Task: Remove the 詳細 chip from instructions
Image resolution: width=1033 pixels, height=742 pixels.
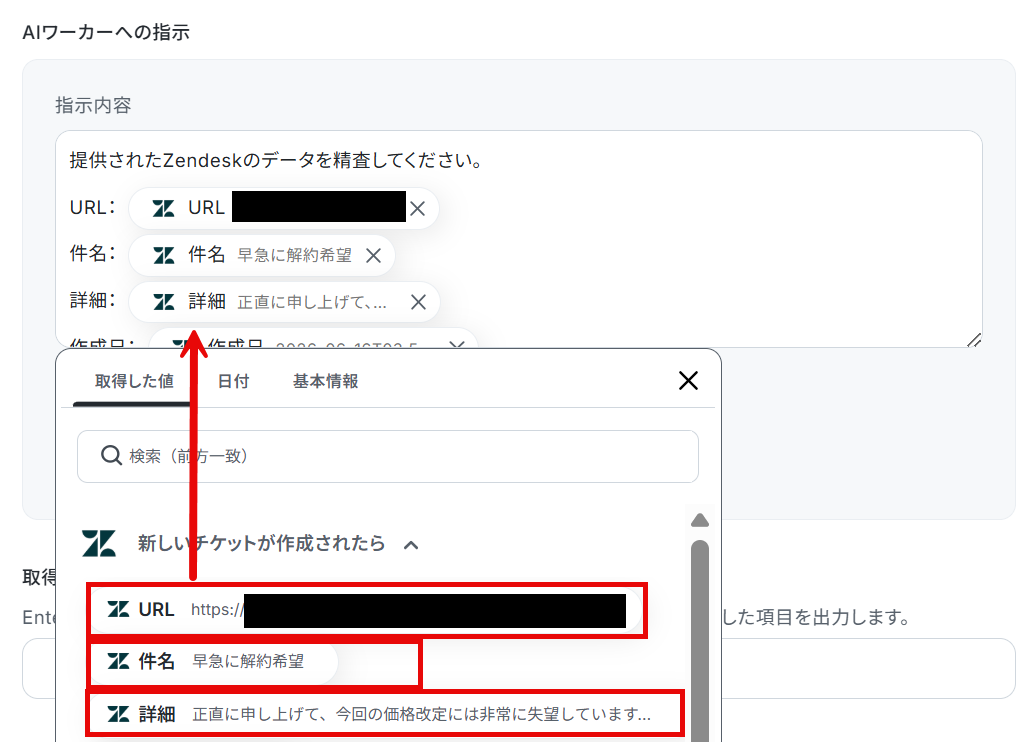Action: click(418, 302)
